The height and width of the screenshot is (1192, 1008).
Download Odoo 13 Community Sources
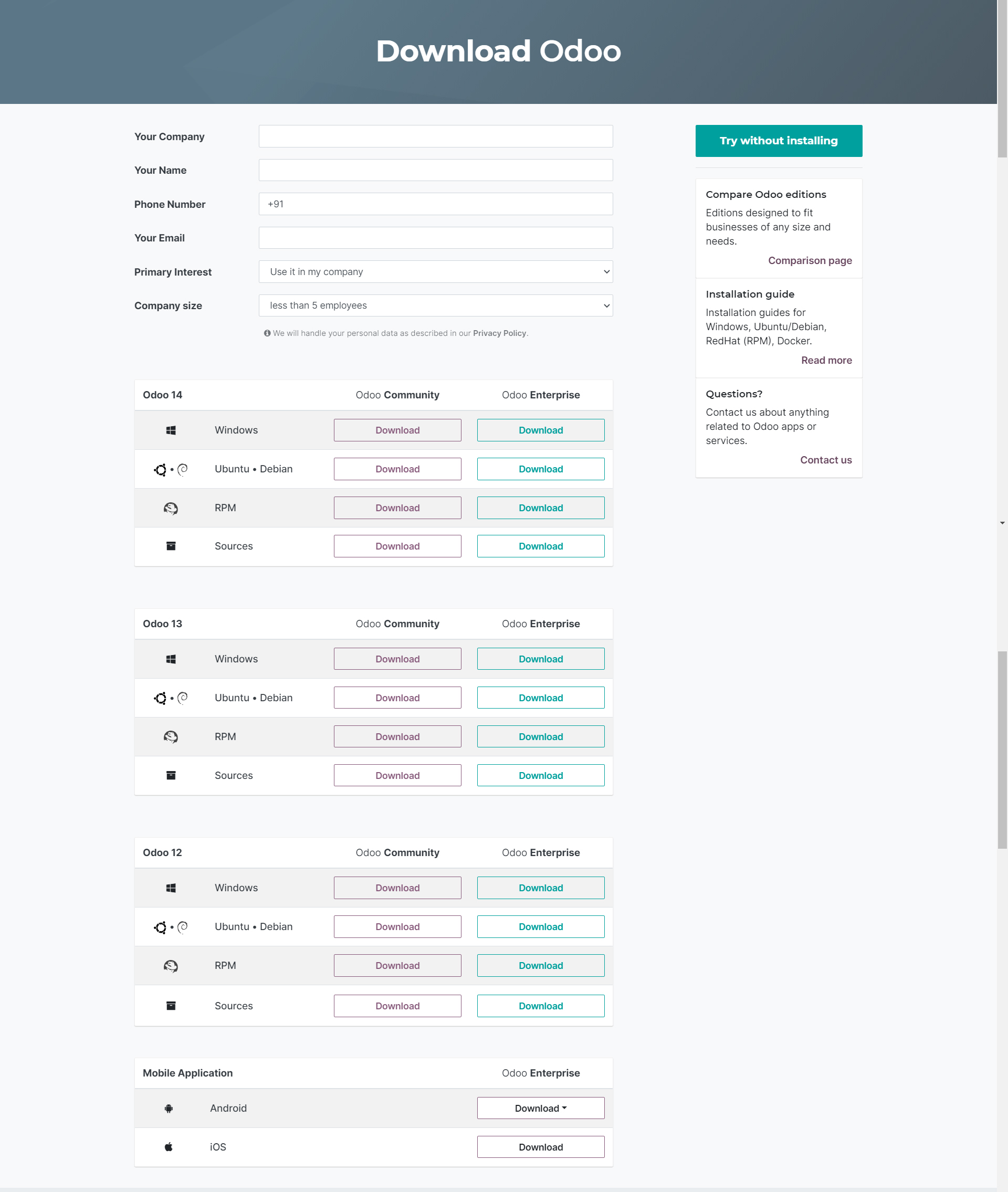pyautogui.click(x=397, y=776)
